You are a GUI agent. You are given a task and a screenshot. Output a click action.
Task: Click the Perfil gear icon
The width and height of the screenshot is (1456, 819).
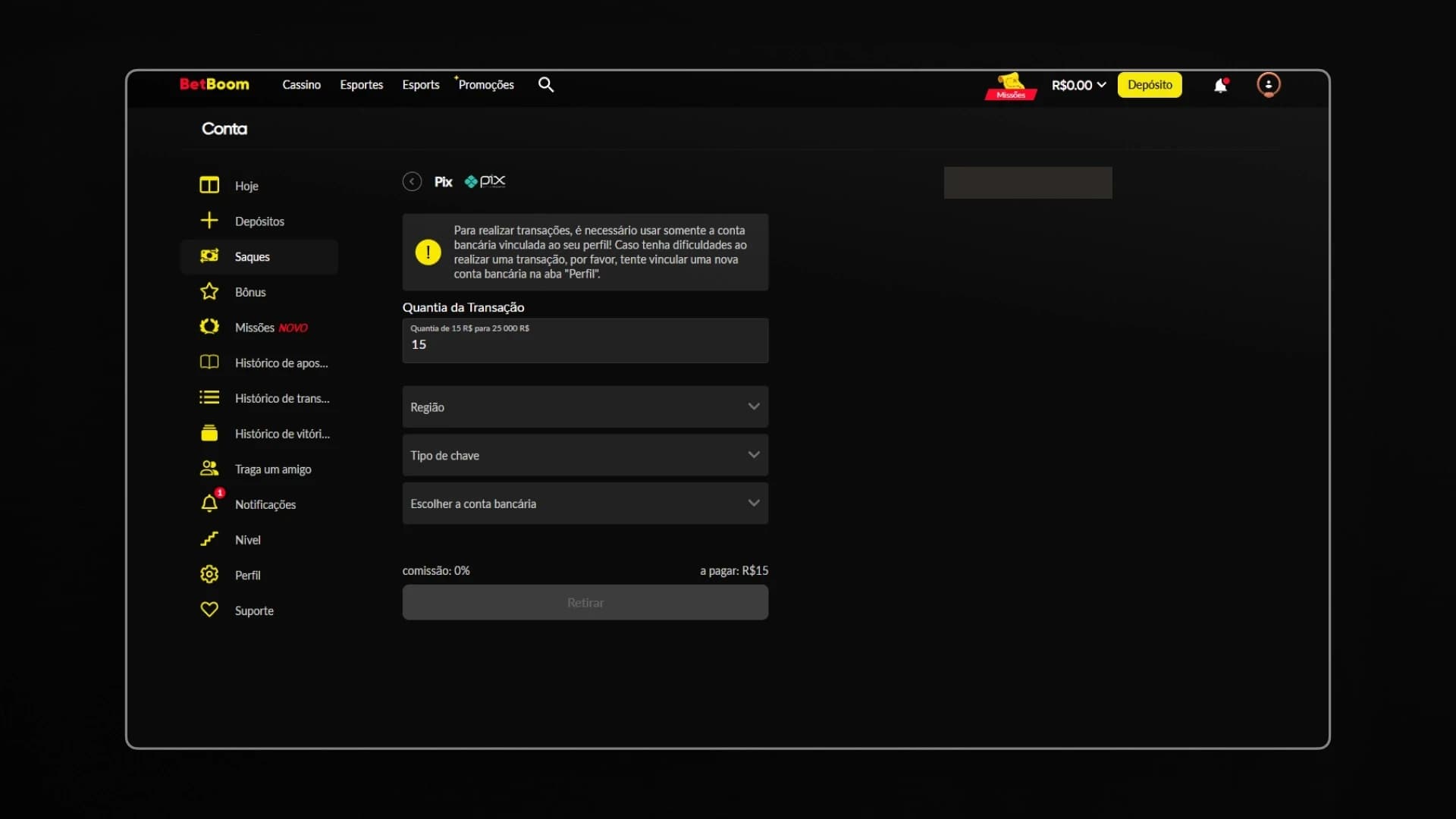[x=209, y=575]
